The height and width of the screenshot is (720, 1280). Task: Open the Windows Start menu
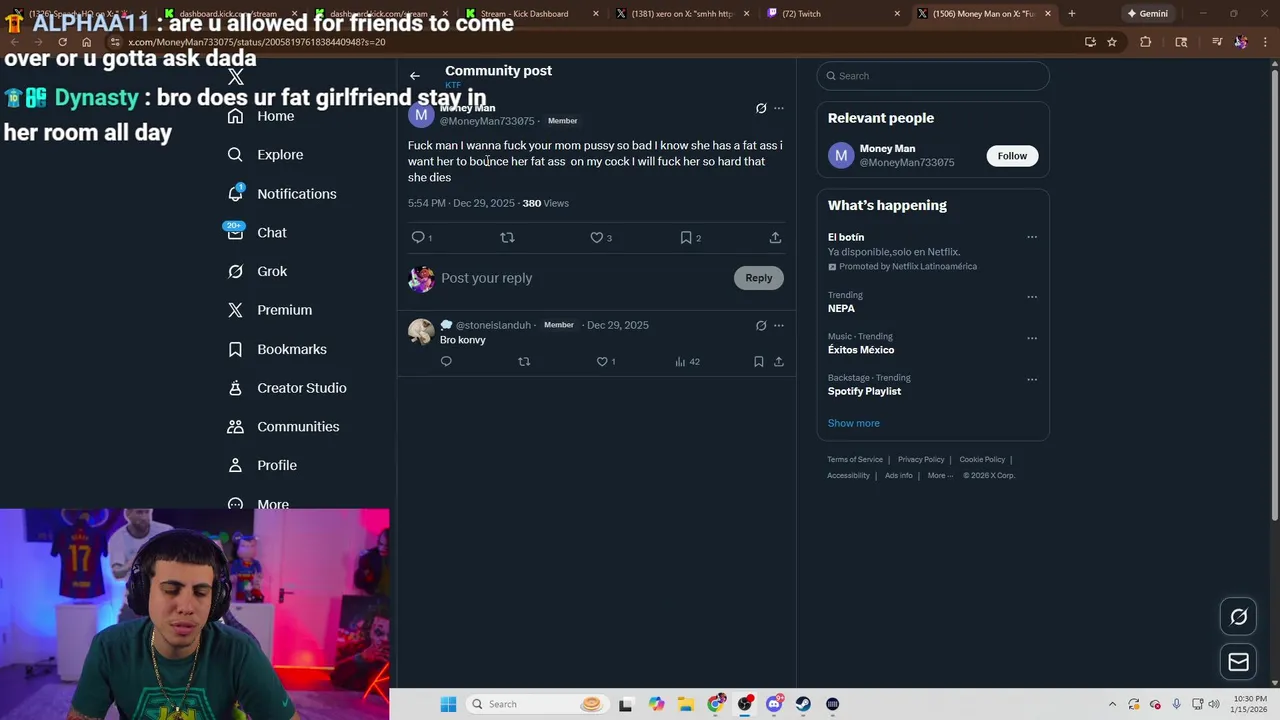[x=448, y=704]
